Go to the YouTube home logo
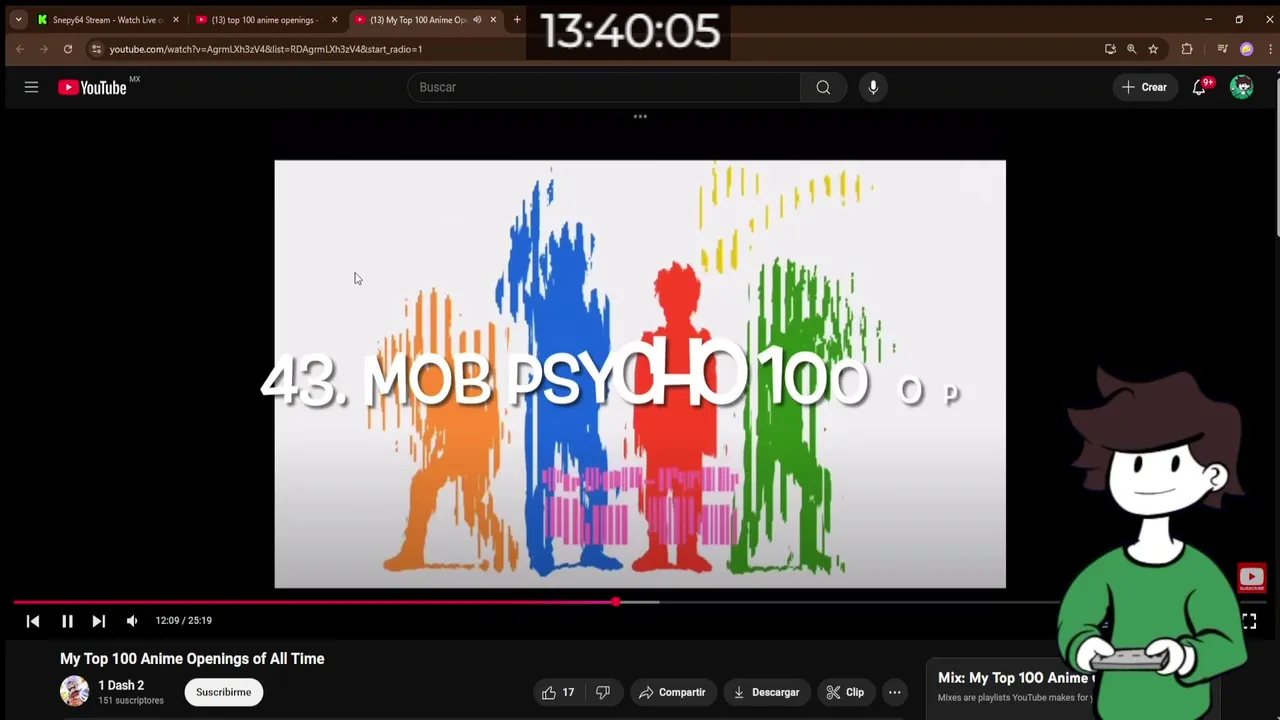This screenshot has width=1280, height=720. [x=92, y=88]
